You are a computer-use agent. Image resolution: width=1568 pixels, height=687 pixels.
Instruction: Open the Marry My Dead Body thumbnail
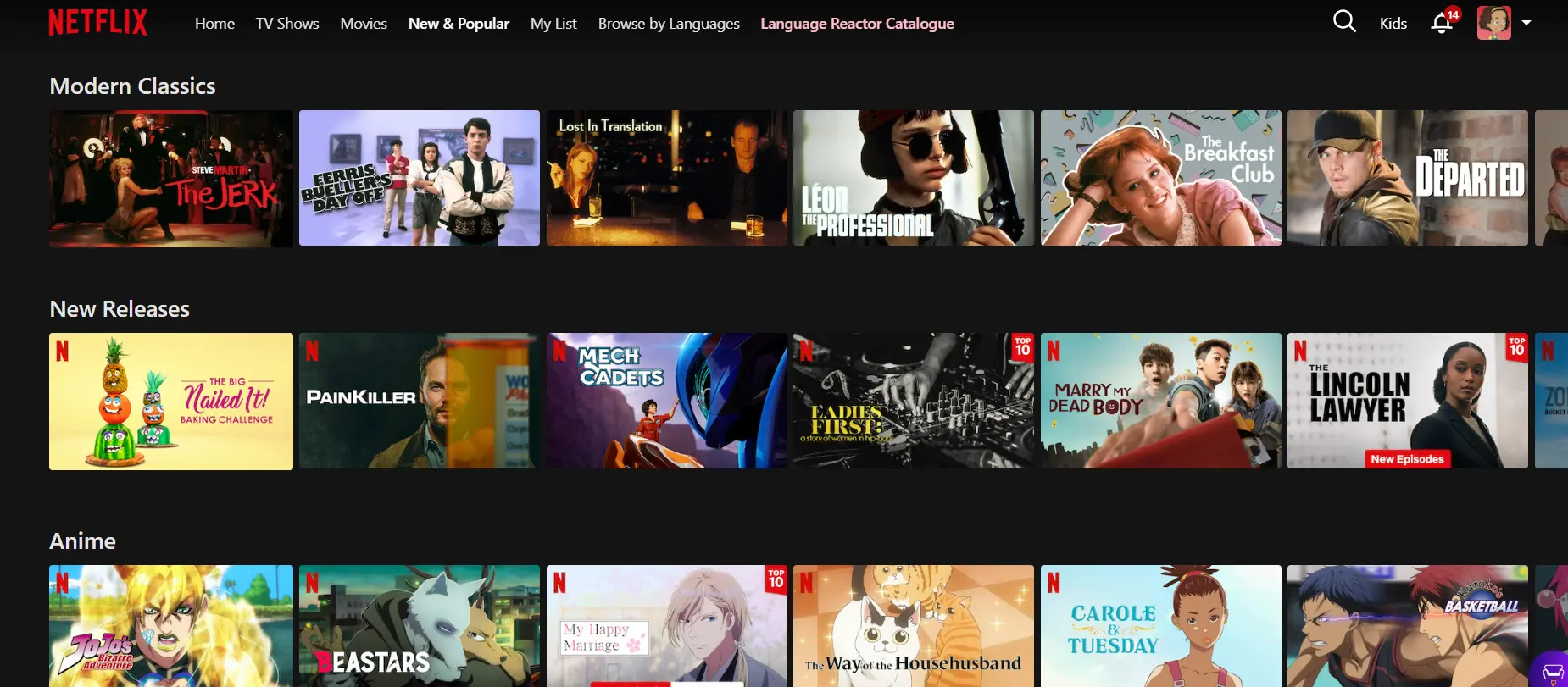point(1161,401)
